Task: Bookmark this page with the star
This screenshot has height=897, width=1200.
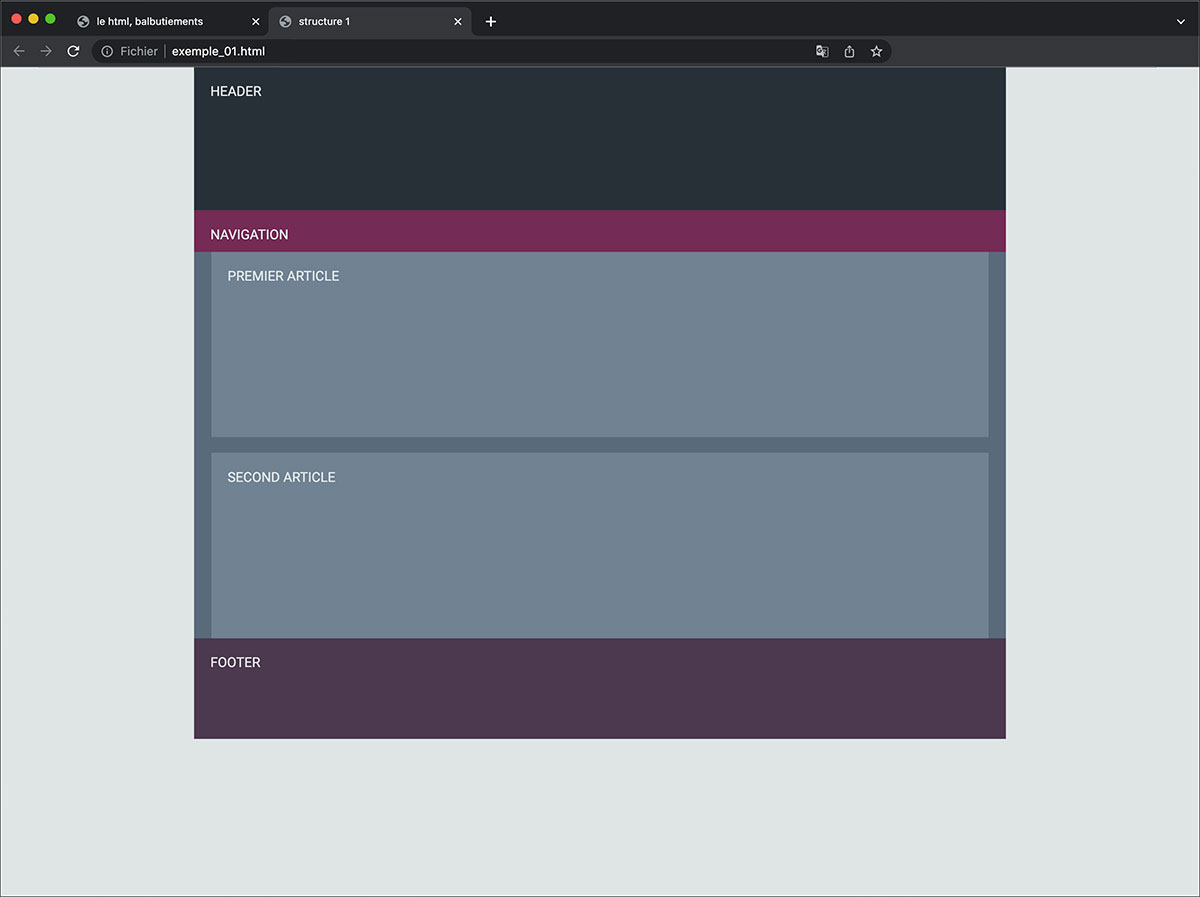Action: (876, 51)
